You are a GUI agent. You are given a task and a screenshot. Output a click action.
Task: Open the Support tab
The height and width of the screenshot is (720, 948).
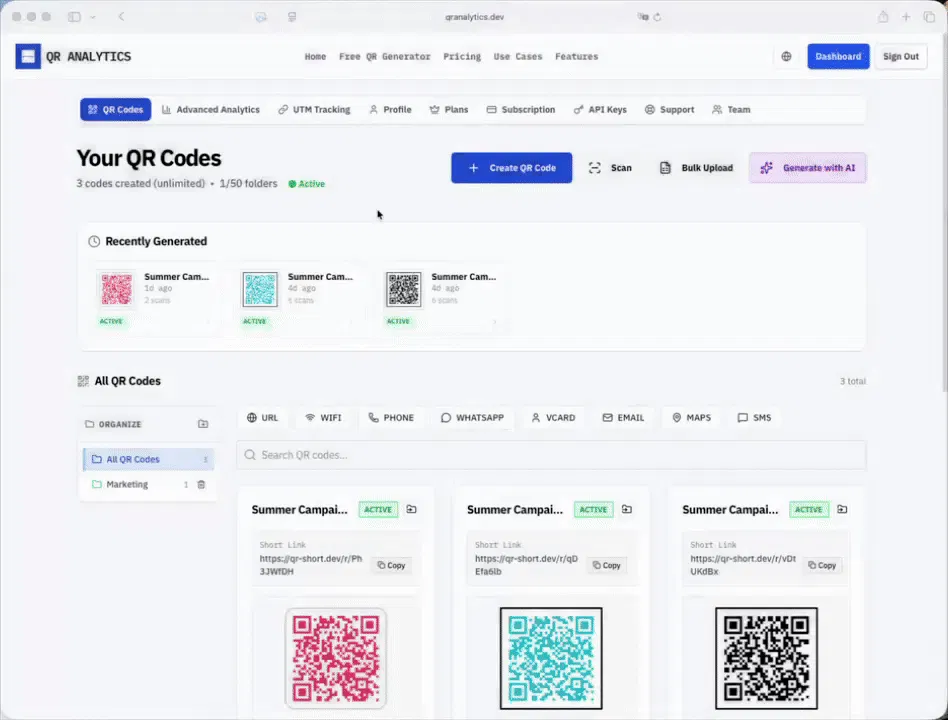tap(669, 109)
